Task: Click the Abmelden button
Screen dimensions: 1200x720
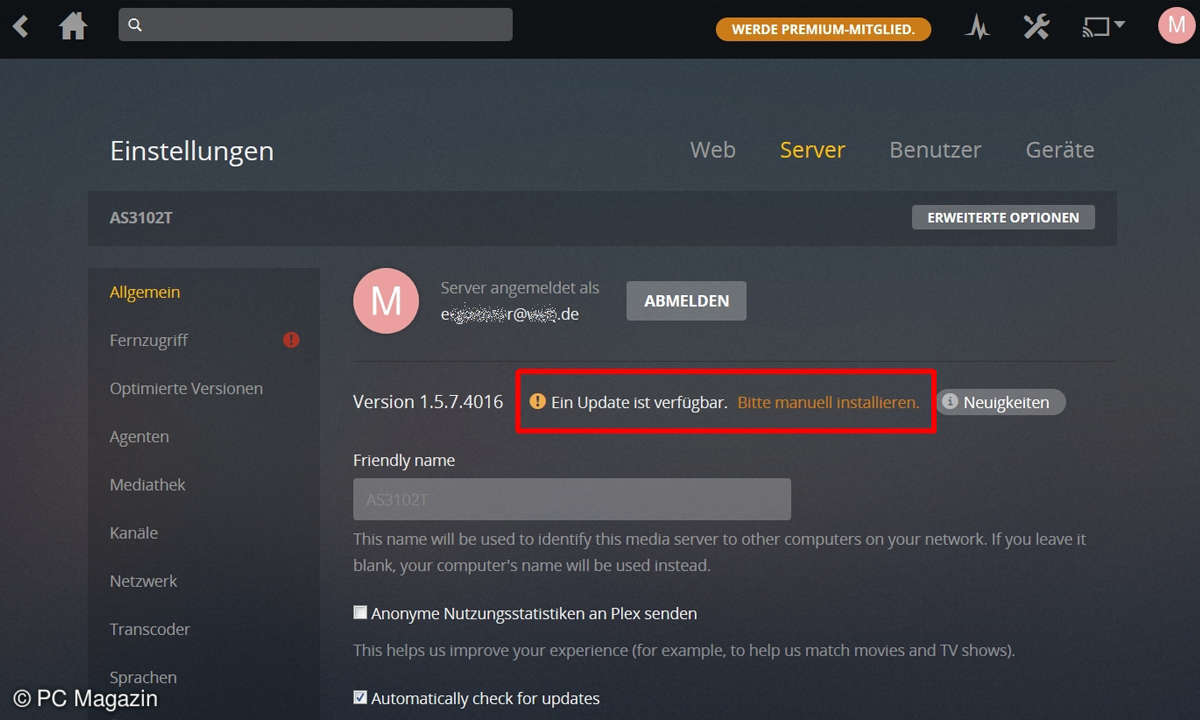Action: pyautogui.click(x=686, y=301)
